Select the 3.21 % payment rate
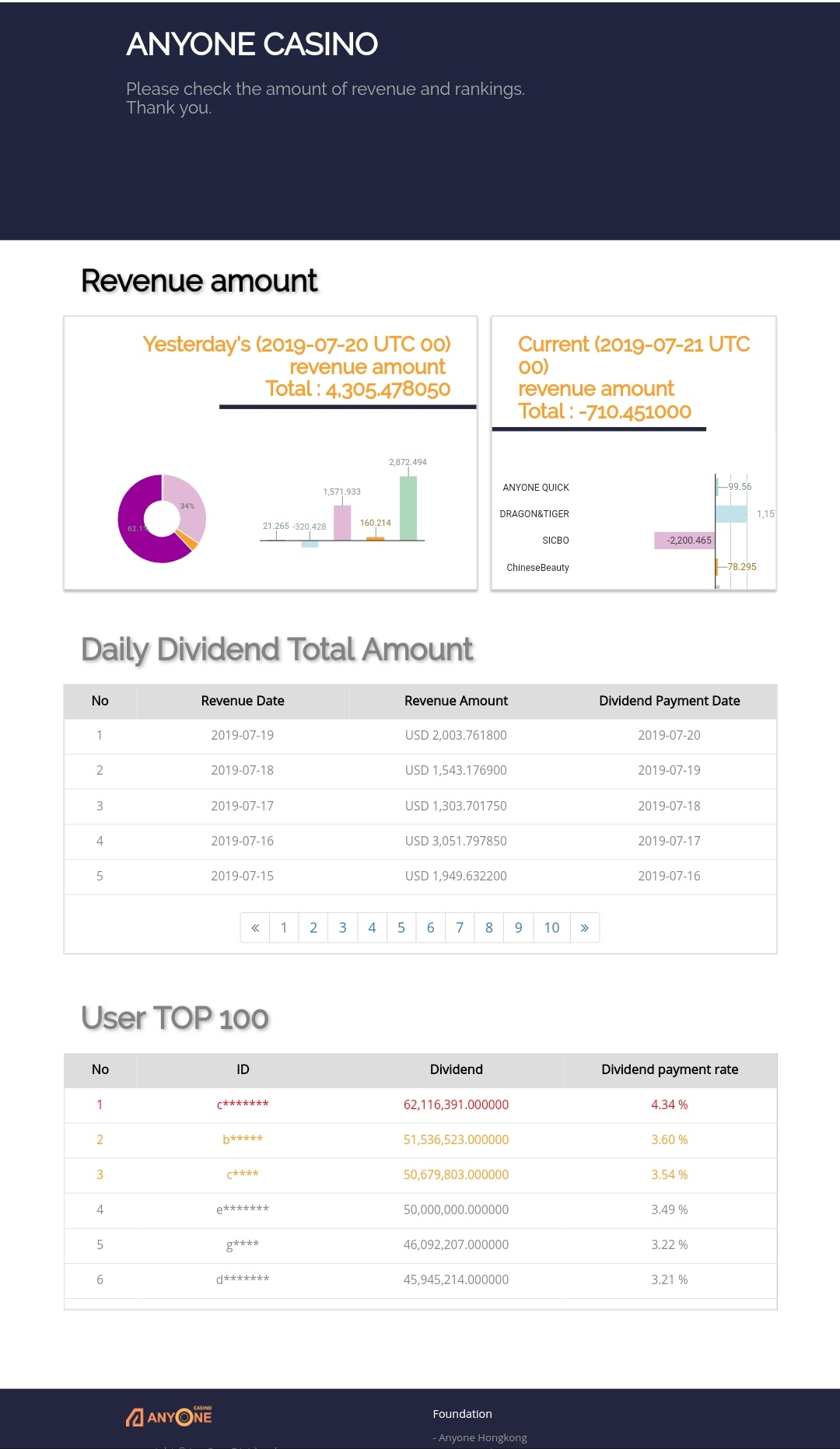The image size is (840, 1449). (x=670, y=1279)
